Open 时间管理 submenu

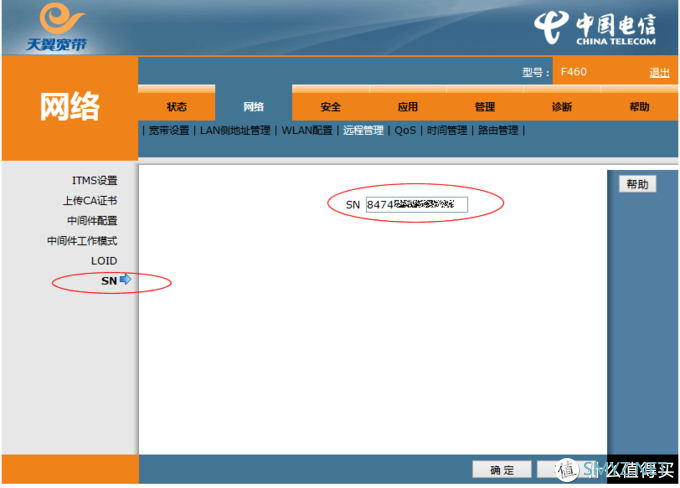pyautogui.click(x=446, y=130)
